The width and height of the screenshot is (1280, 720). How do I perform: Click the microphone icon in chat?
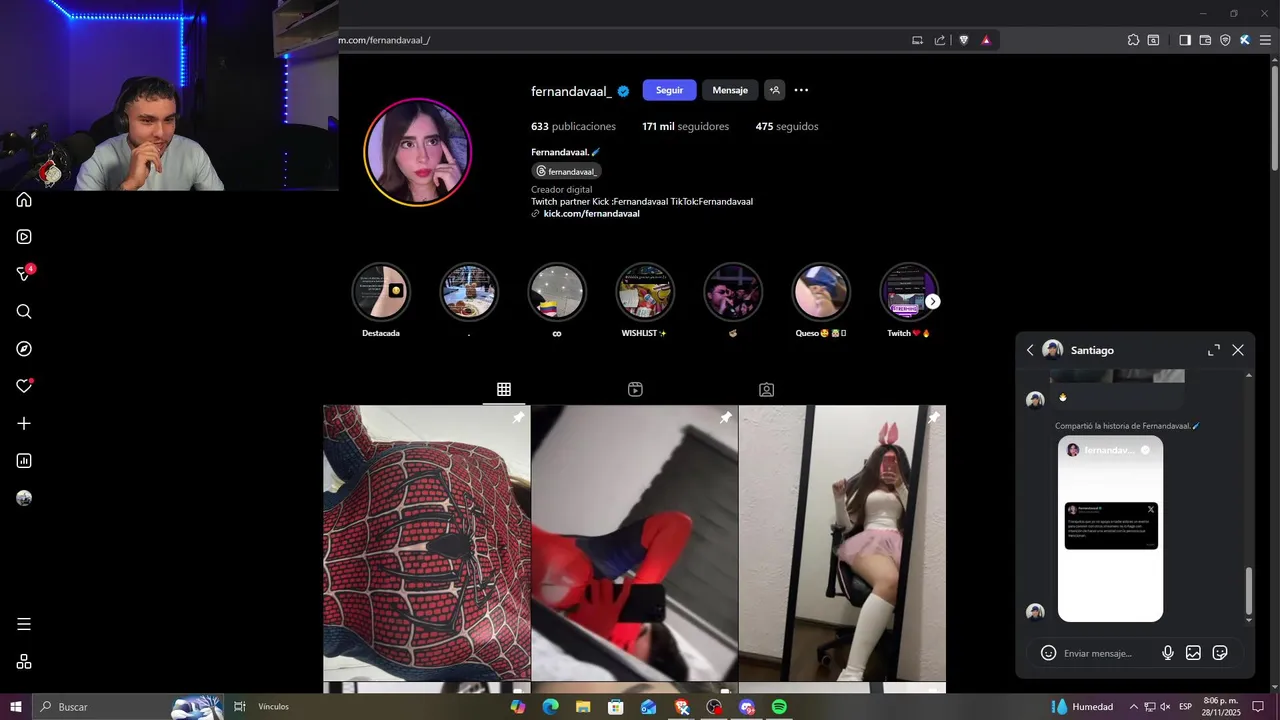pyautogui.click(x=1167, y=653)
